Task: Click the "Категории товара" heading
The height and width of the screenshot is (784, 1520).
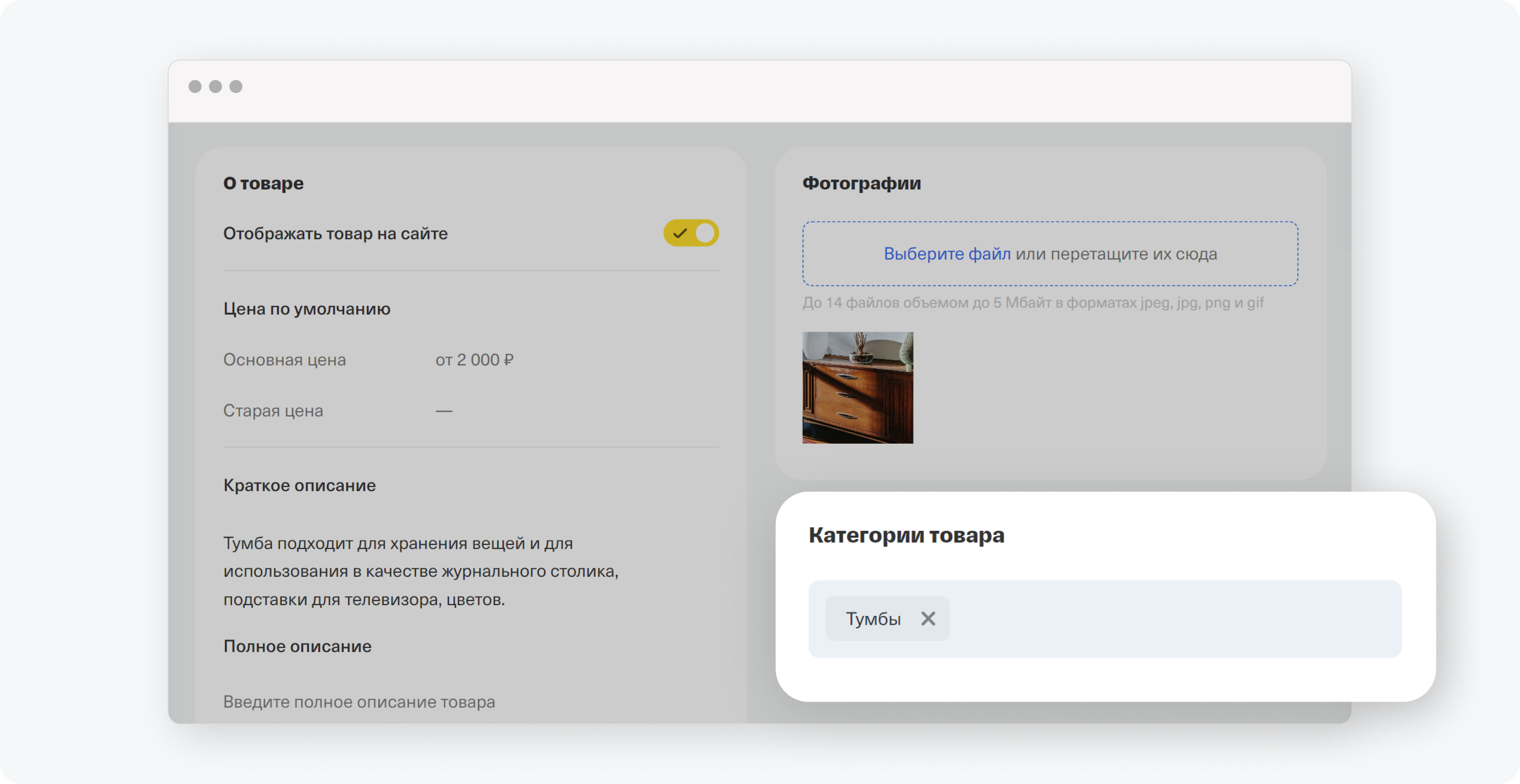Action: pos(906,535)
